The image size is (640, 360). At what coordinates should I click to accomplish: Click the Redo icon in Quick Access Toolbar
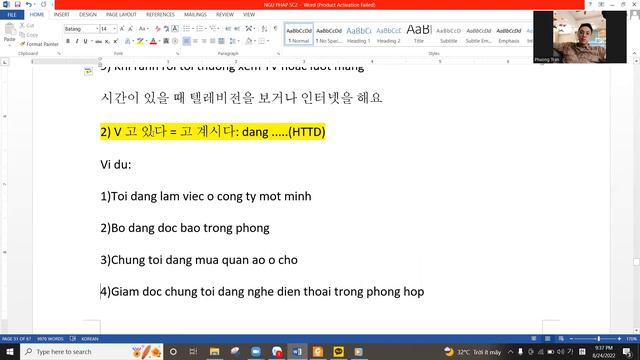tap(44, 4)
